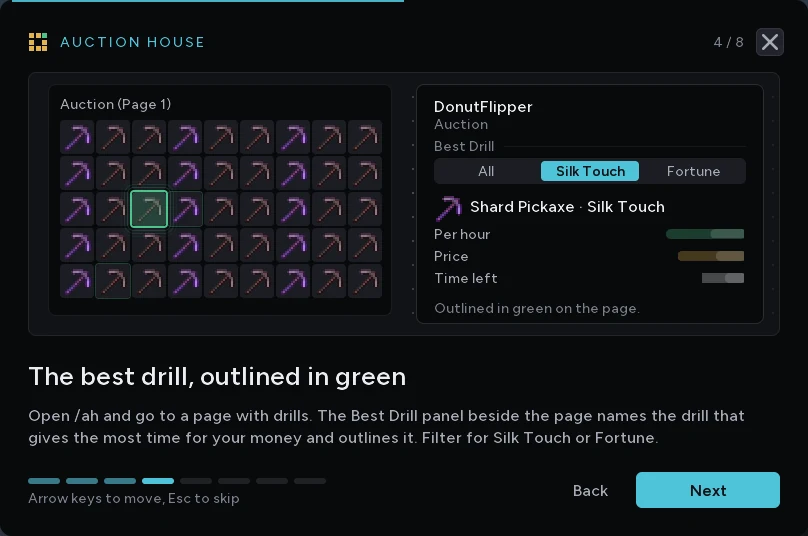Pick the purple pickaxe right of the highlighted slot
Viewport: 808px width, 536px height.
(x=185, y=209)
